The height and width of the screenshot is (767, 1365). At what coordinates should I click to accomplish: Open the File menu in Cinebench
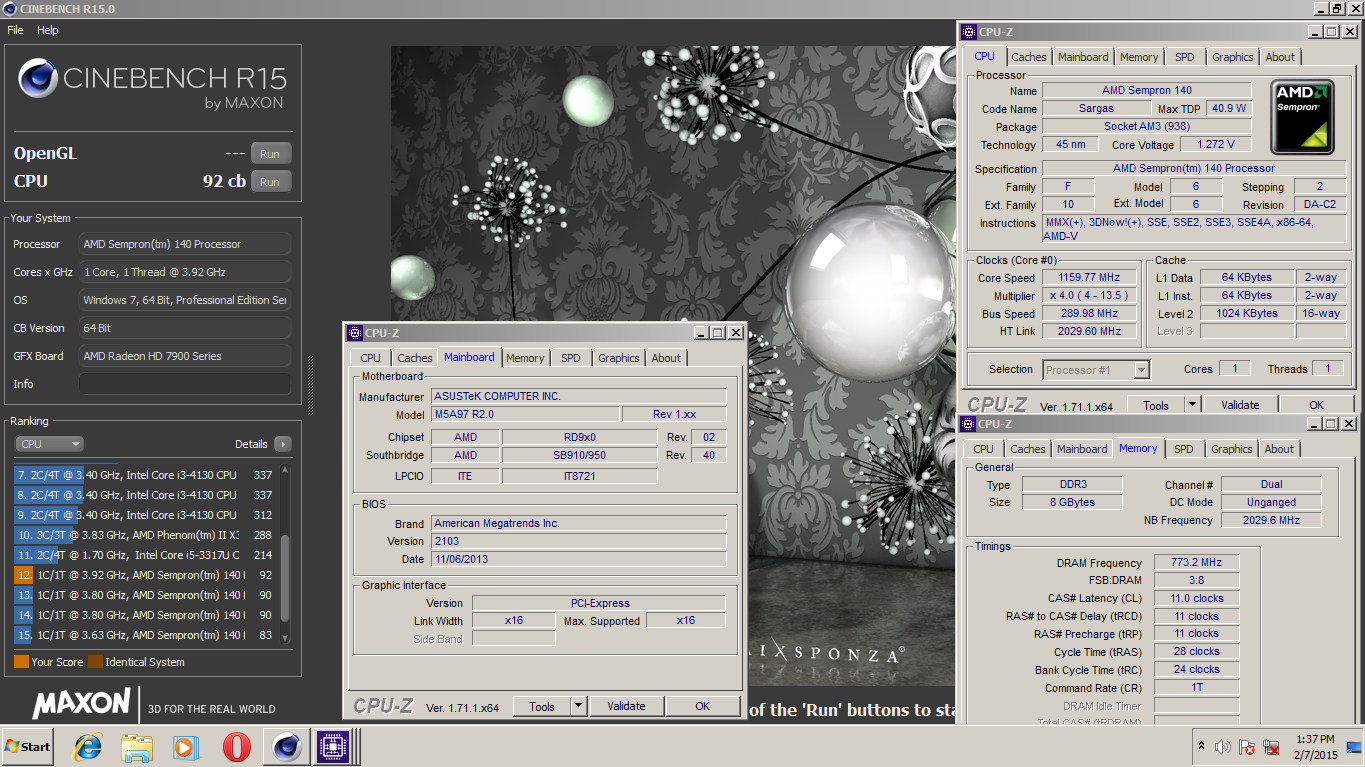click(15, 30)
